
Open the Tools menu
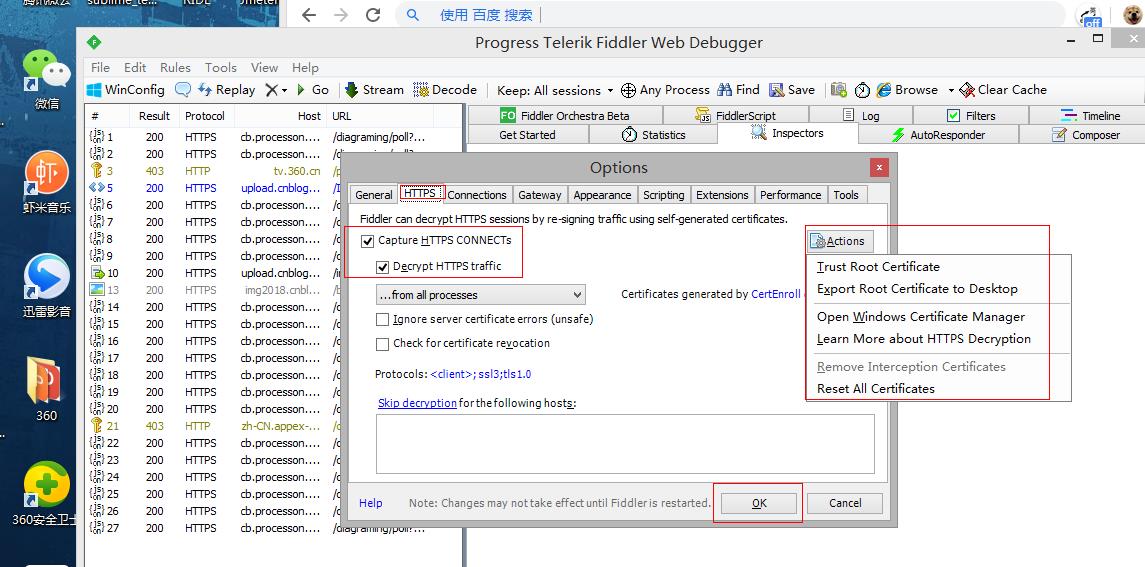click(221, 67)
